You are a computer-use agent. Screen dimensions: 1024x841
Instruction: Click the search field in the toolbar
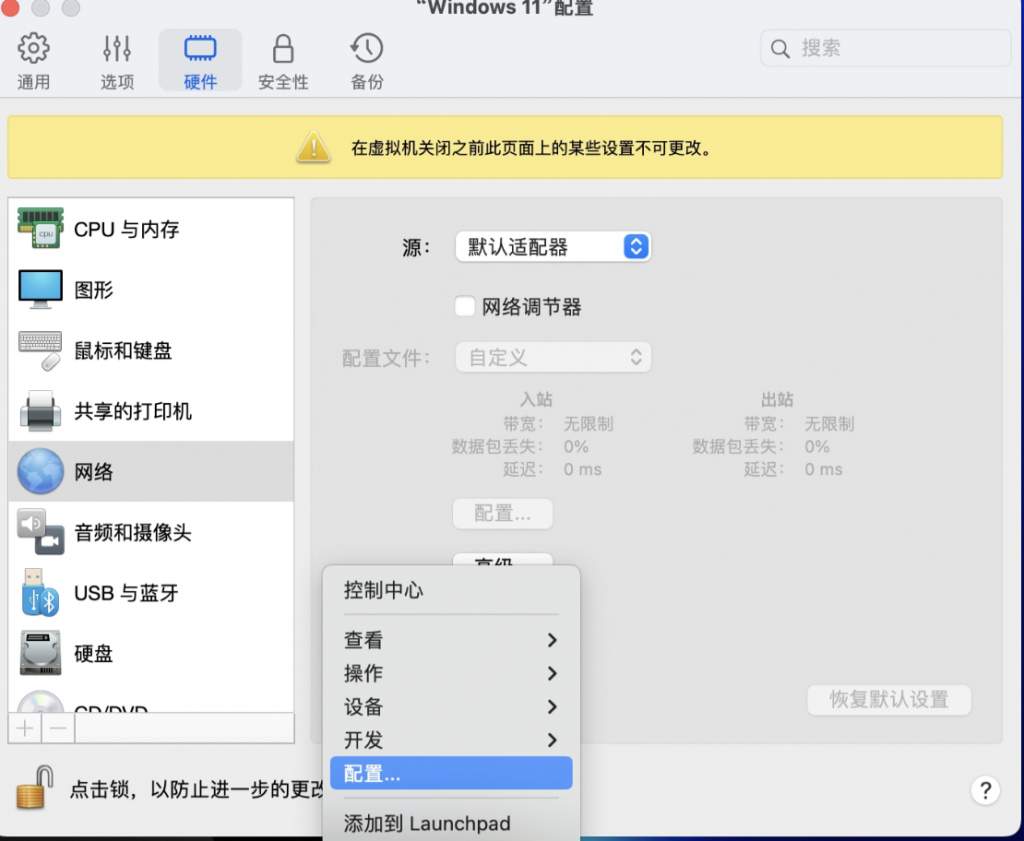pos(884,48)
